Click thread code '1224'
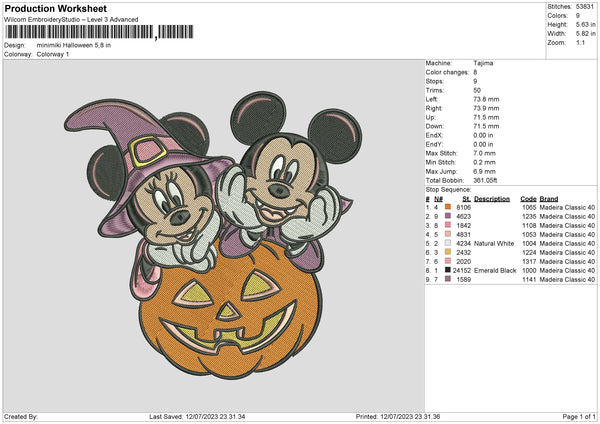Viewport: 600px width, 424px height. (529, 253)
